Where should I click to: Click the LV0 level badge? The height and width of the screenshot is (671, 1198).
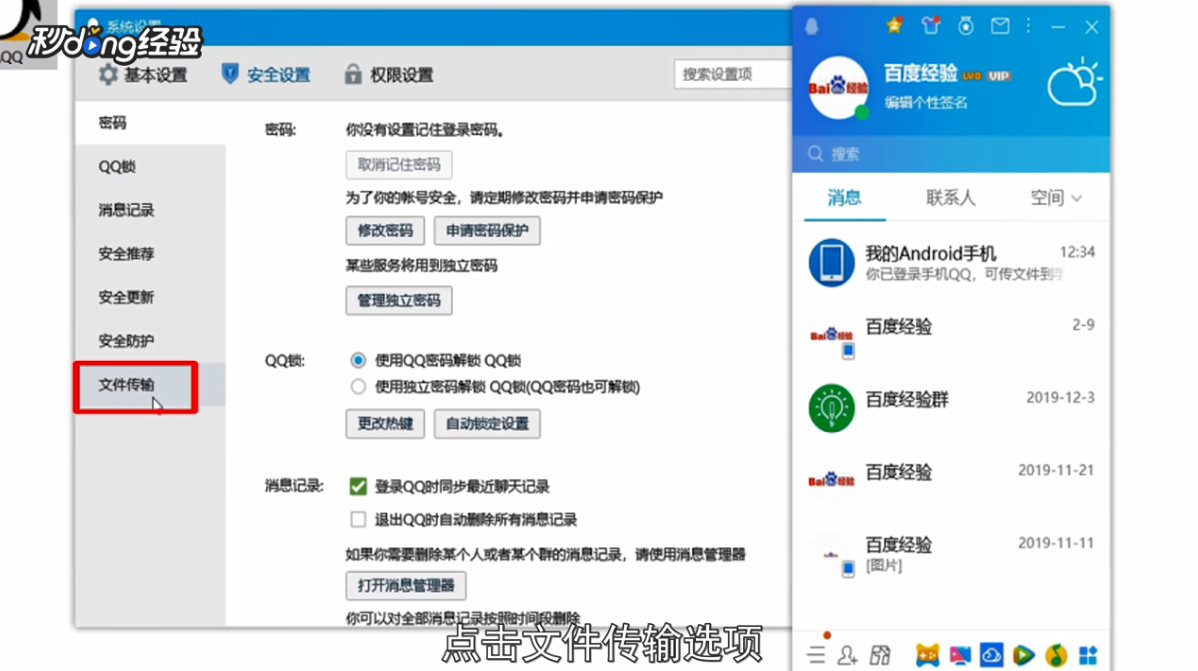pyautogui.click(x=971, y=76)
